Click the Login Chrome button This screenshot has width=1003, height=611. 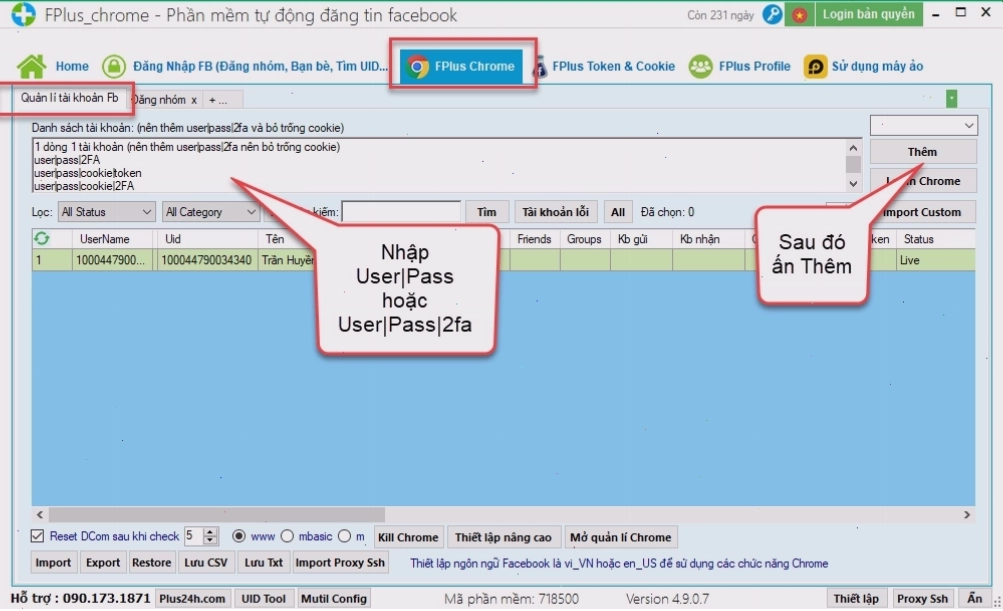click(923, 181)
